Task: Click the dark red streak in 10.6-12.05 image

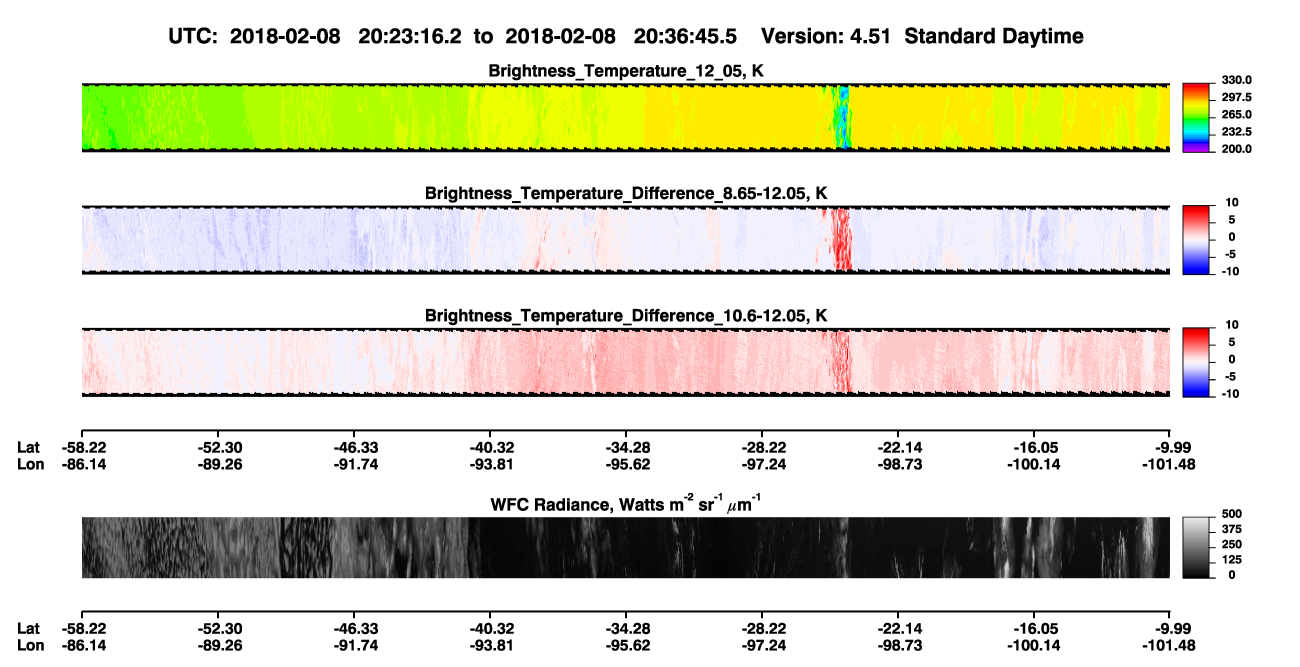Action: pyautogui.click(x=840, y=361)
